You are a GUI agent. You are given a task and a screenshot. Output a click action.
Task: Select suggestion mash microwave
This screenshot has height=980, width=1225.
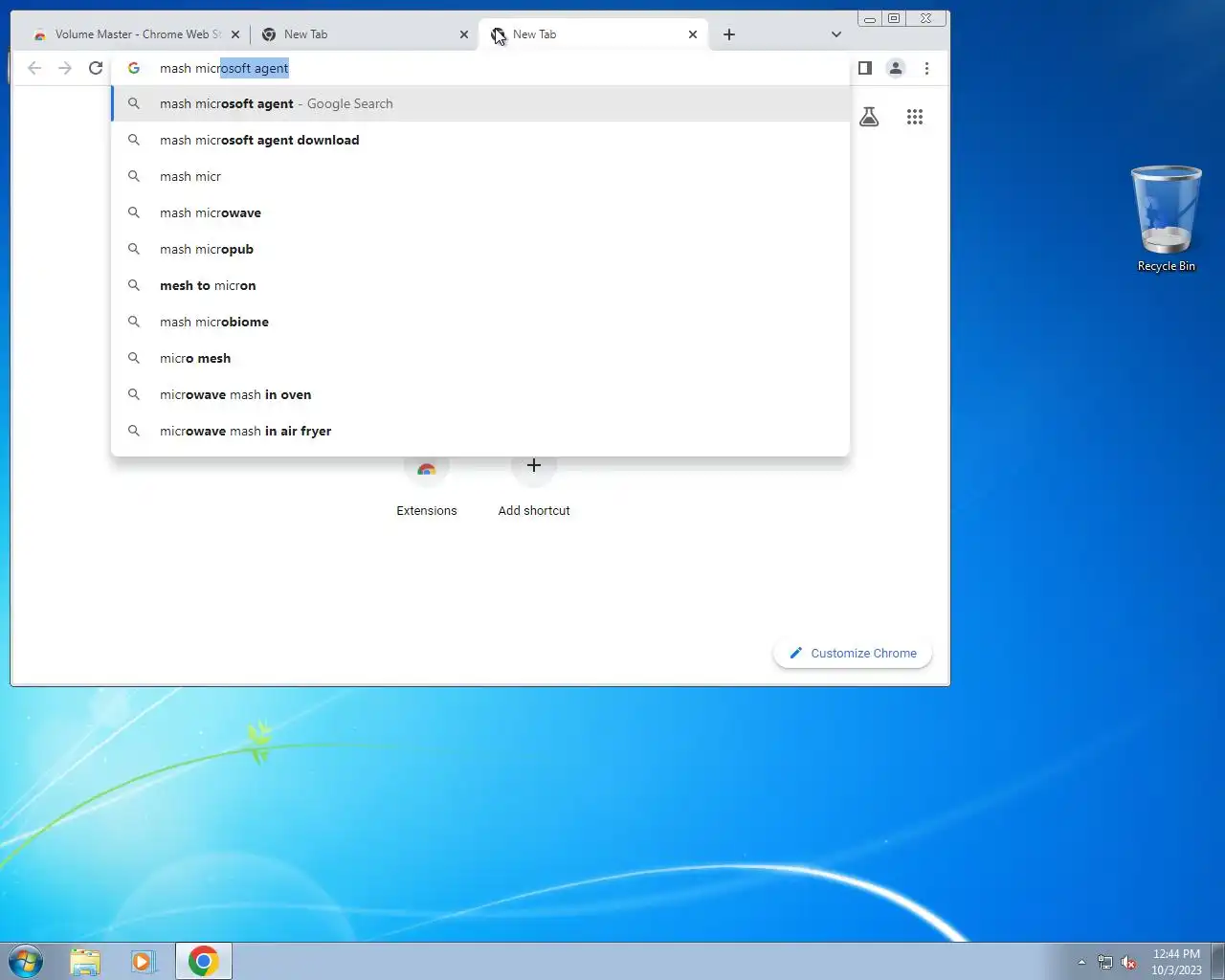click(x=480, y=212)
